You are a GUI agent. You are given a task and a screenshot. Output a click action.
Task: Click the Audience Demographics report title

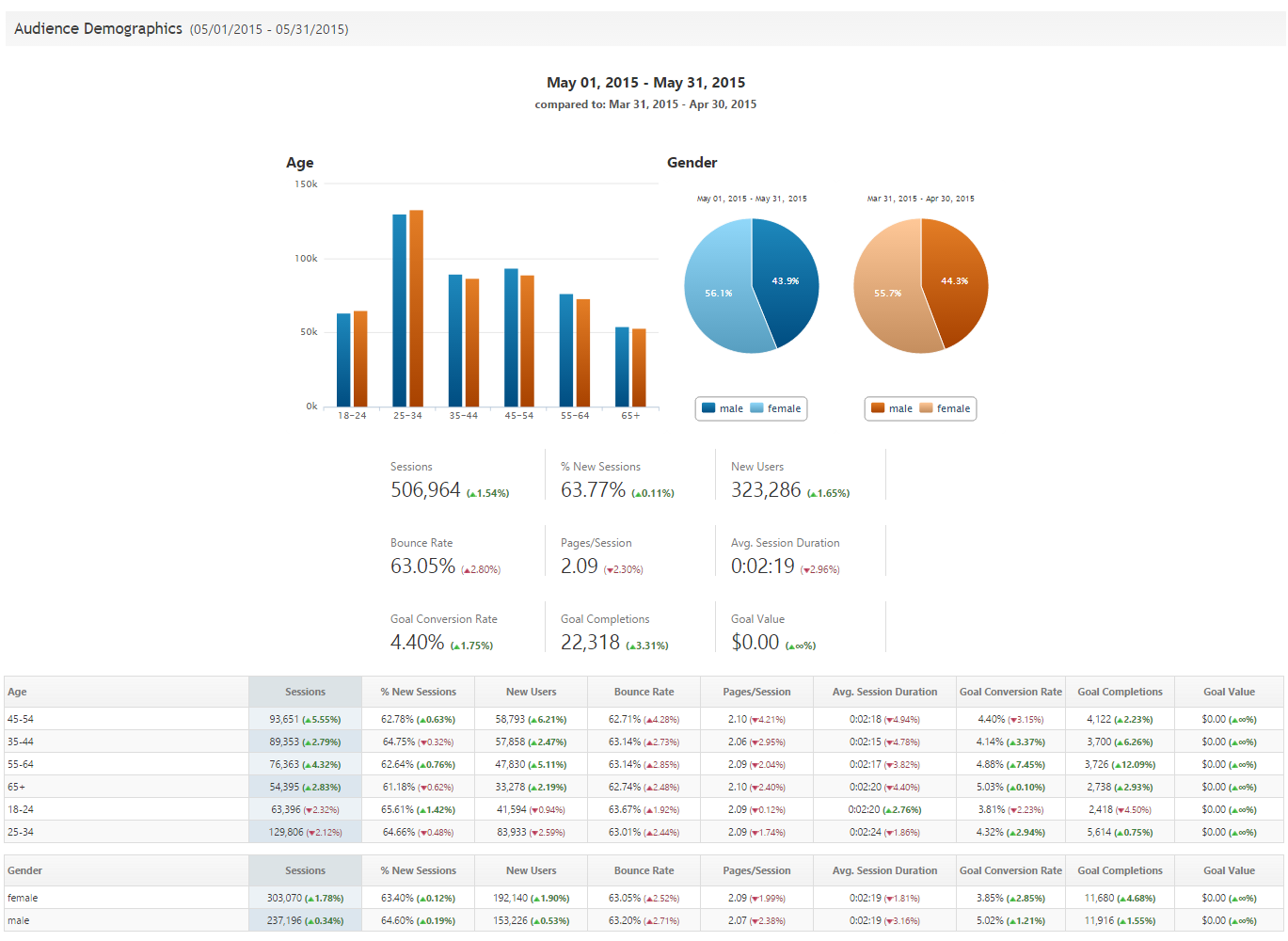98,29
